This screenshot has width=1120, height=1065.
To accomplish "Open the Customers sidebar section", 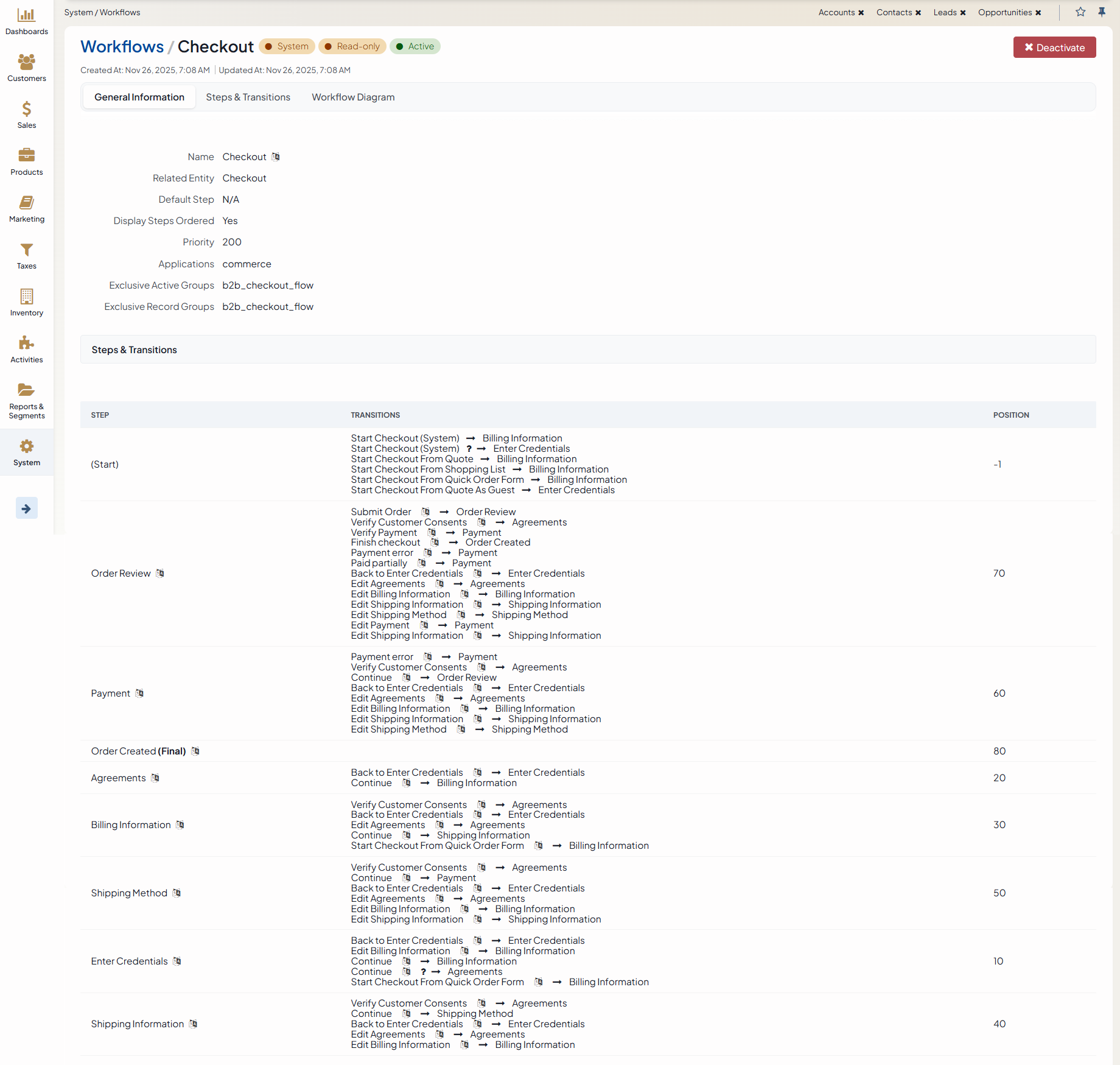I will (26, 68).
